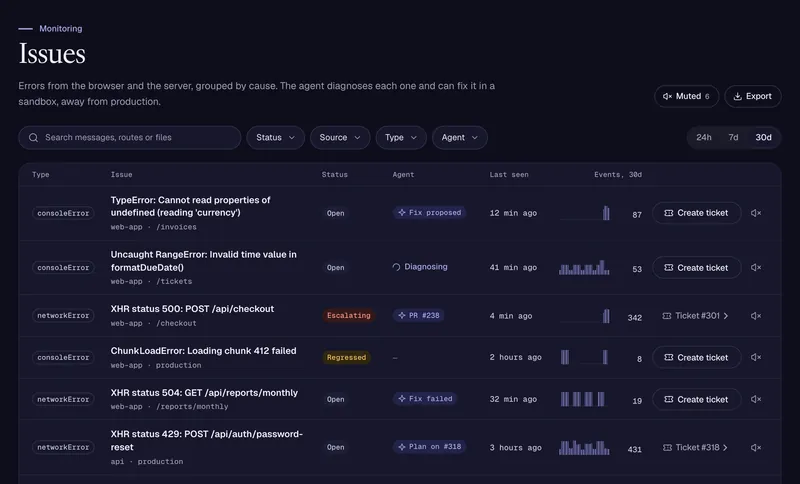Viewport: 800px width, 484px height.
Task: Create ticket for TypeError currency issue
Action: pos(696,213)
